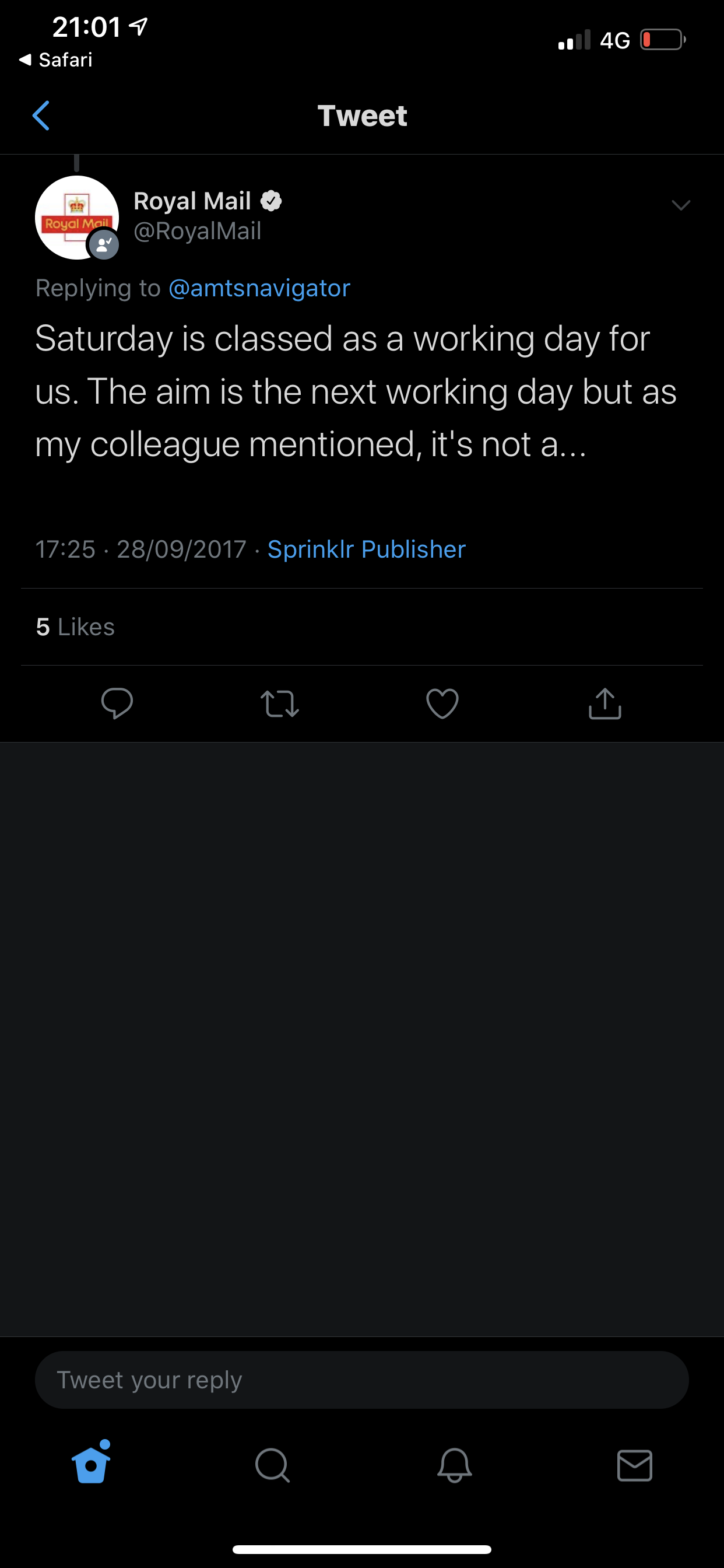
Task: Tap the following badge on avatar
Action: point(104,244)
